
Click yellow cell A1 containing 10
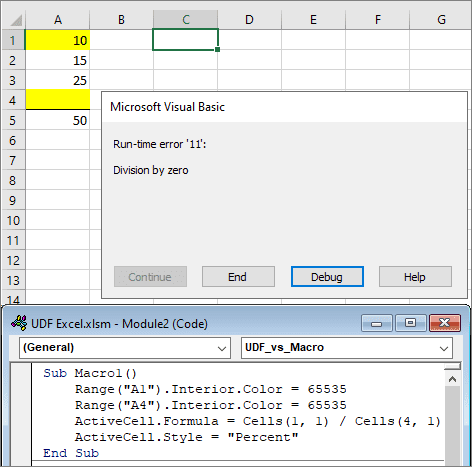58,40
